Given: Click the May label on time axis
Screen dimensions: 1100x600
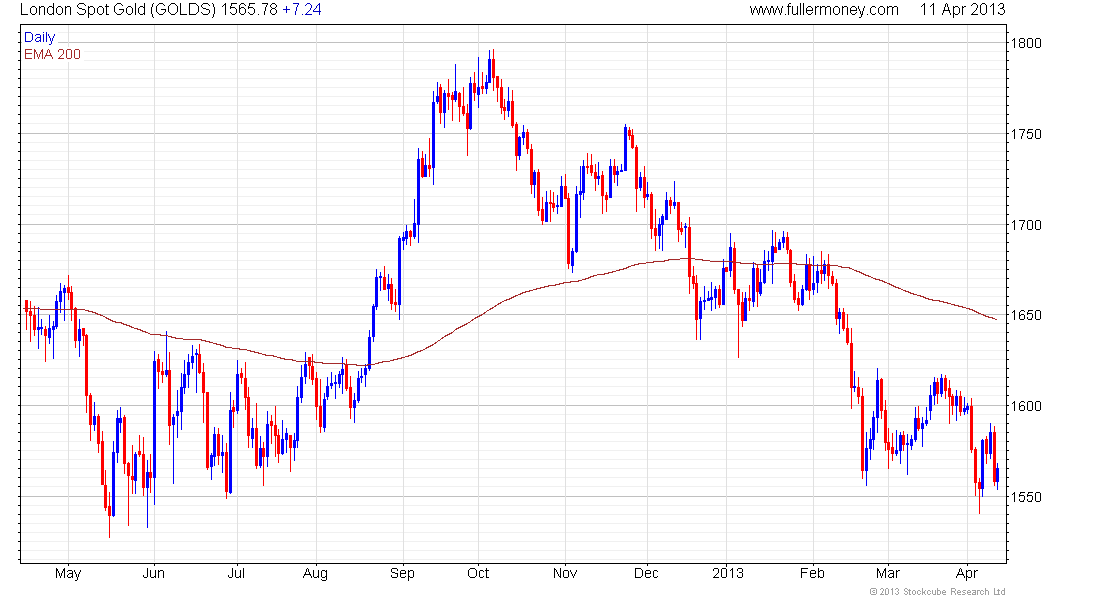Looking at the screenshot, I should (68, 574).
